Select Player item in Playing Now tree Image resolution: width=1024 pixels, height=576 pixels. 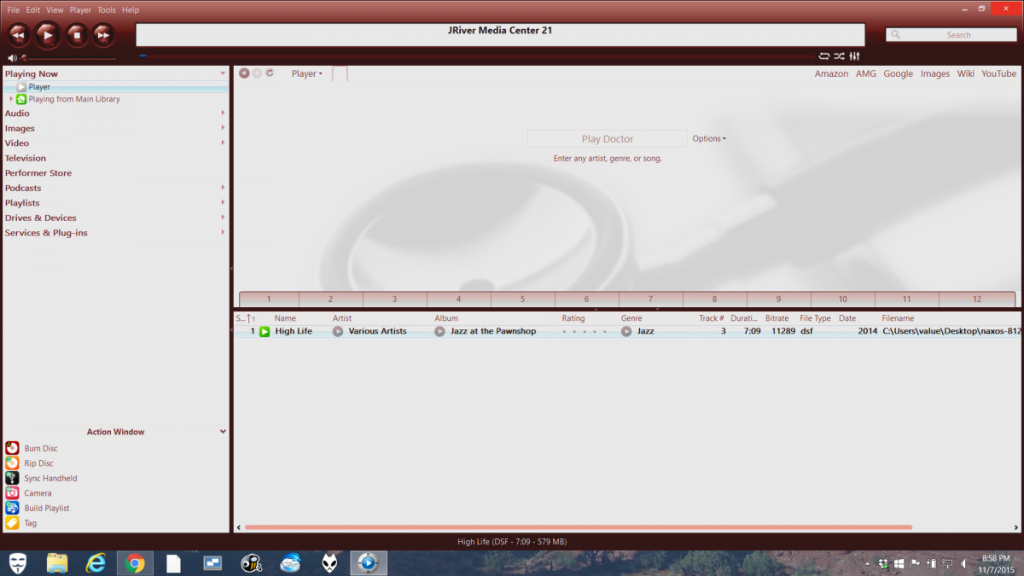tap(39, 87)
